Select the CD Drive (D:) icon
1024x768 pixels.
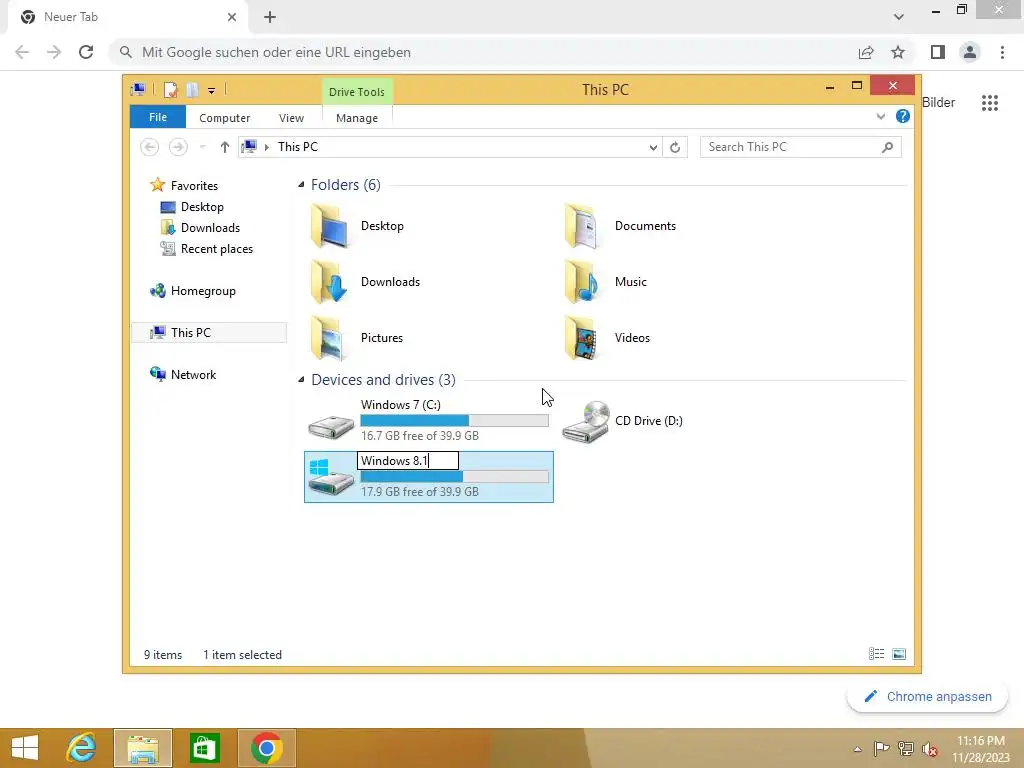coord(586,422)
